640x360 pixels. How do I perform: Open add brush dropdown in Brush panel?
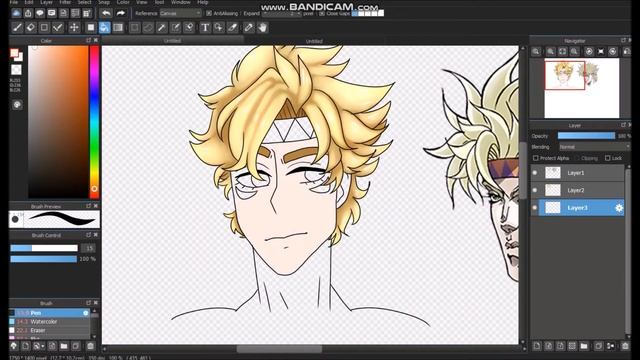(x=39, y=346)
